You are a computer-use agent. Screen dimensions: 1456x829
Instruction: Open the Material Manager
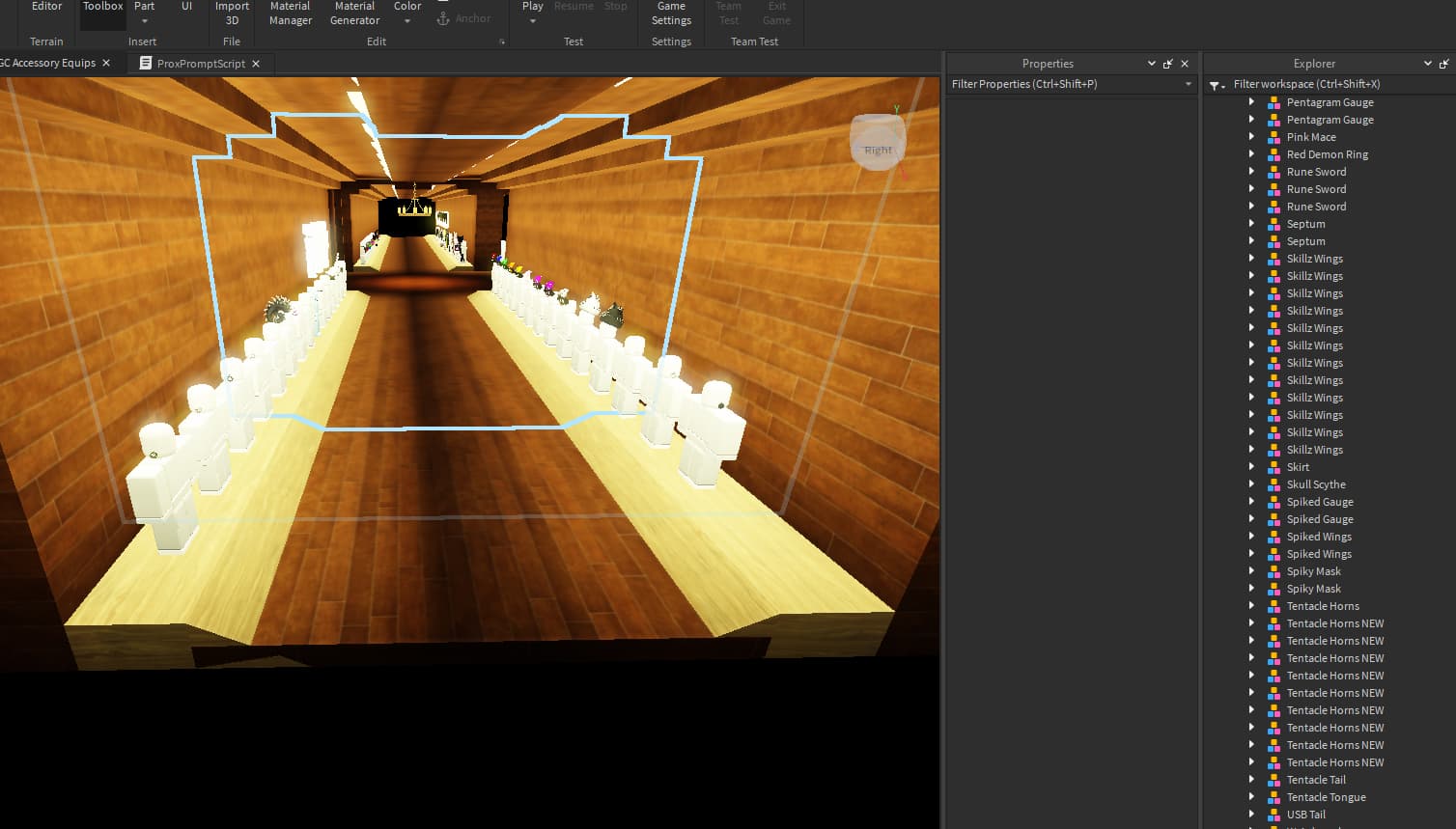290,14
